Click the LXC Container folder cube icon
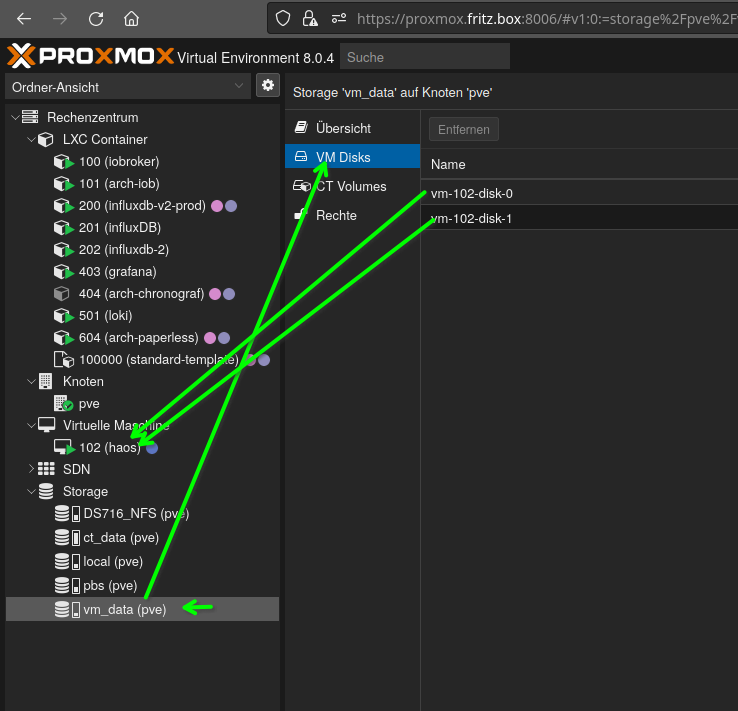This screenshot has width=738, height=711. [x=46, y=139]
